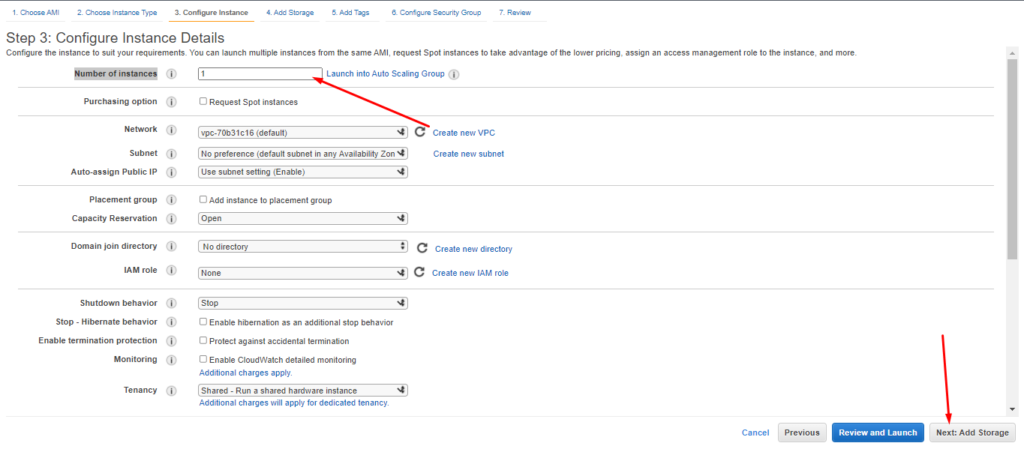Open the Tenancy dropdown
The image size is (1024, 452).
tap(303, 391)
